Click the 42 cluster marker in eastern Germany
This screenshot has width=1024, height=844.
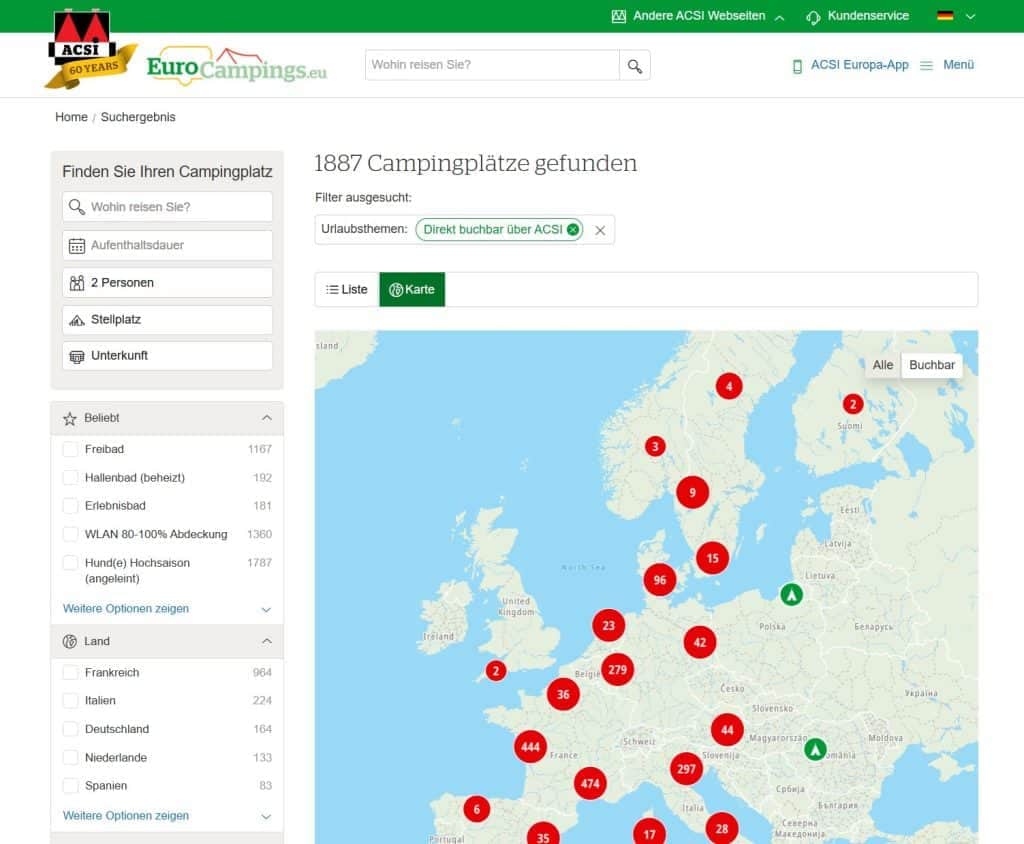point(699,642)
